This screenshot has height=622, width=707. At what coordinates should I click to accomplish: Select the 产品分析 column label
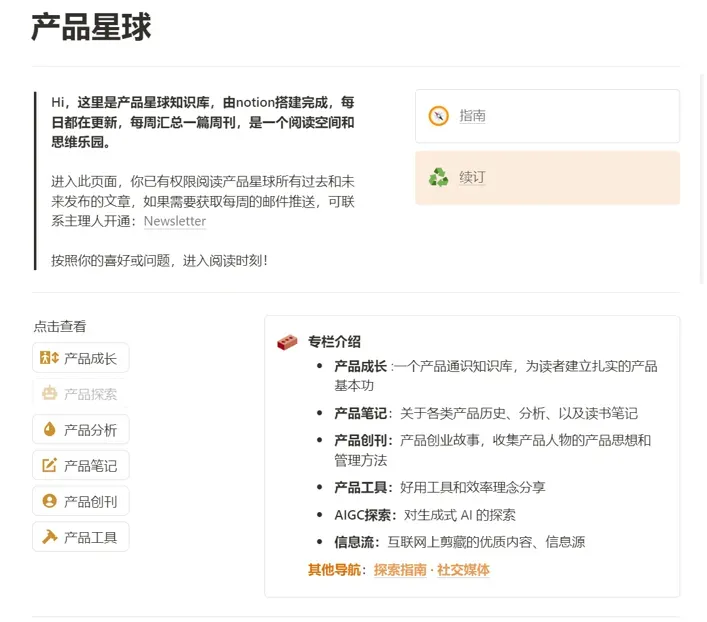(90, 430)
